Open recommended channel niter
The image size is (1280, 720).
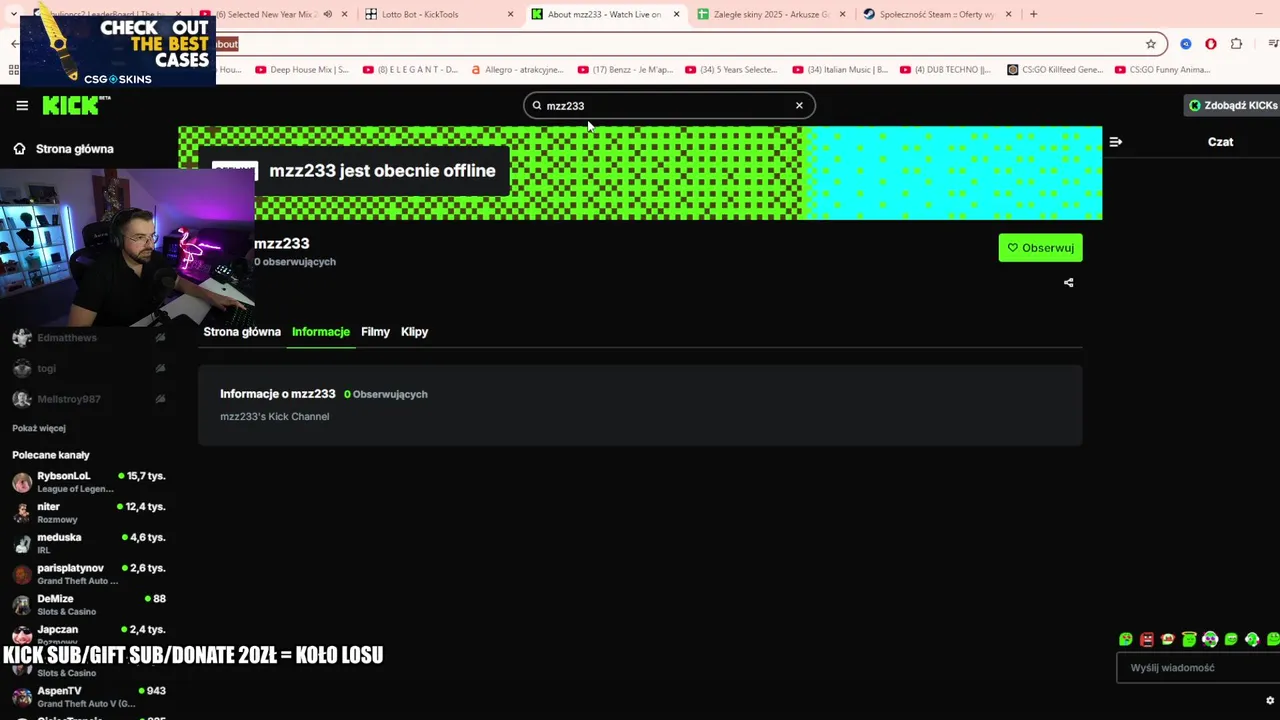[88, 513]
